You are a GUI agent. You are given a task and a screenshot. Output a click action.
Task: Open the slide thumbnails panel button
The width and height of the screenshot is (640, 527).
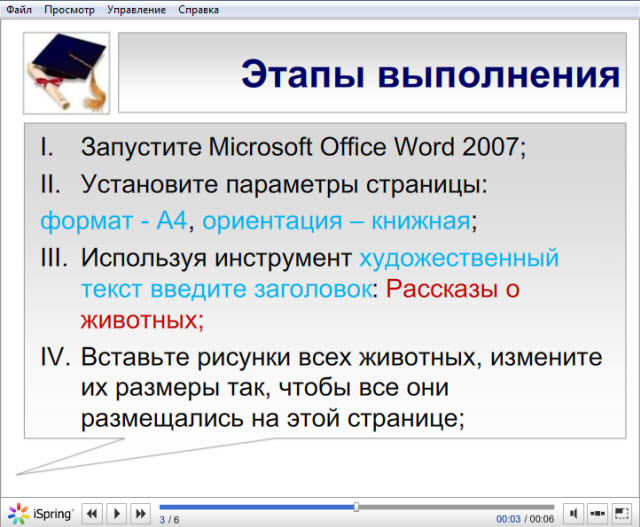597,513
